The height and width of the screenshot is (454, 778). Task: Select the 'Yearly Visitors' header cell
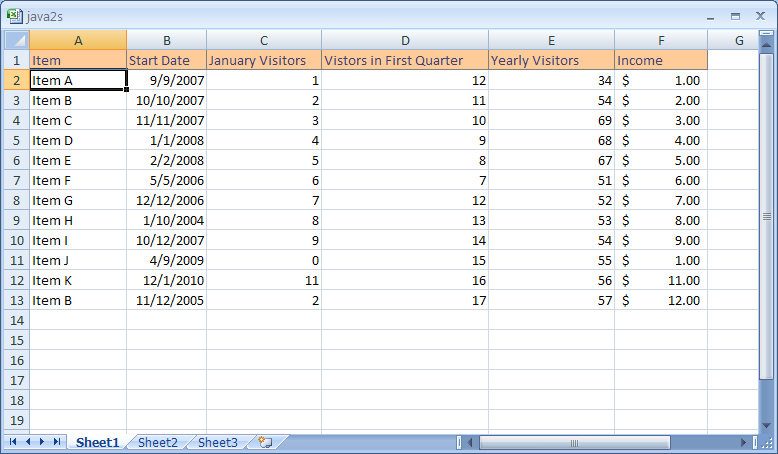(552, 60)
